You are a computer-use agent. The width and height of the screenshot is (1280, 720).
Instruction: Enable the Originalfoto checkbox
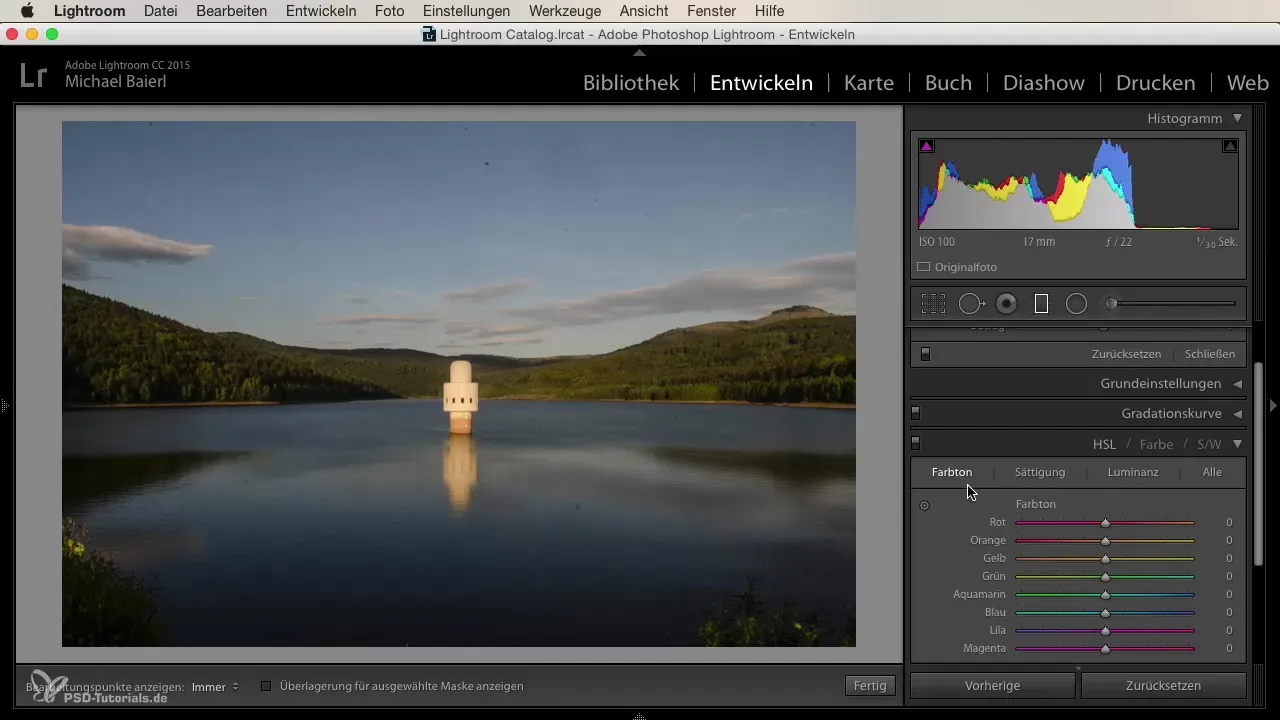pyautogui.click(x=924, y=267)
